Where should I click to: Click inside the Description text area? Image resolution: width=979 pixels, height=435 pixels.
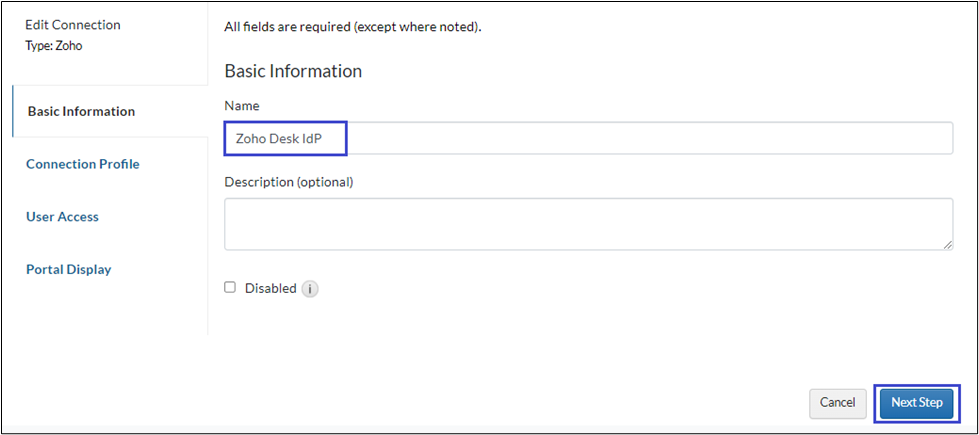click(x=588, y=223)
